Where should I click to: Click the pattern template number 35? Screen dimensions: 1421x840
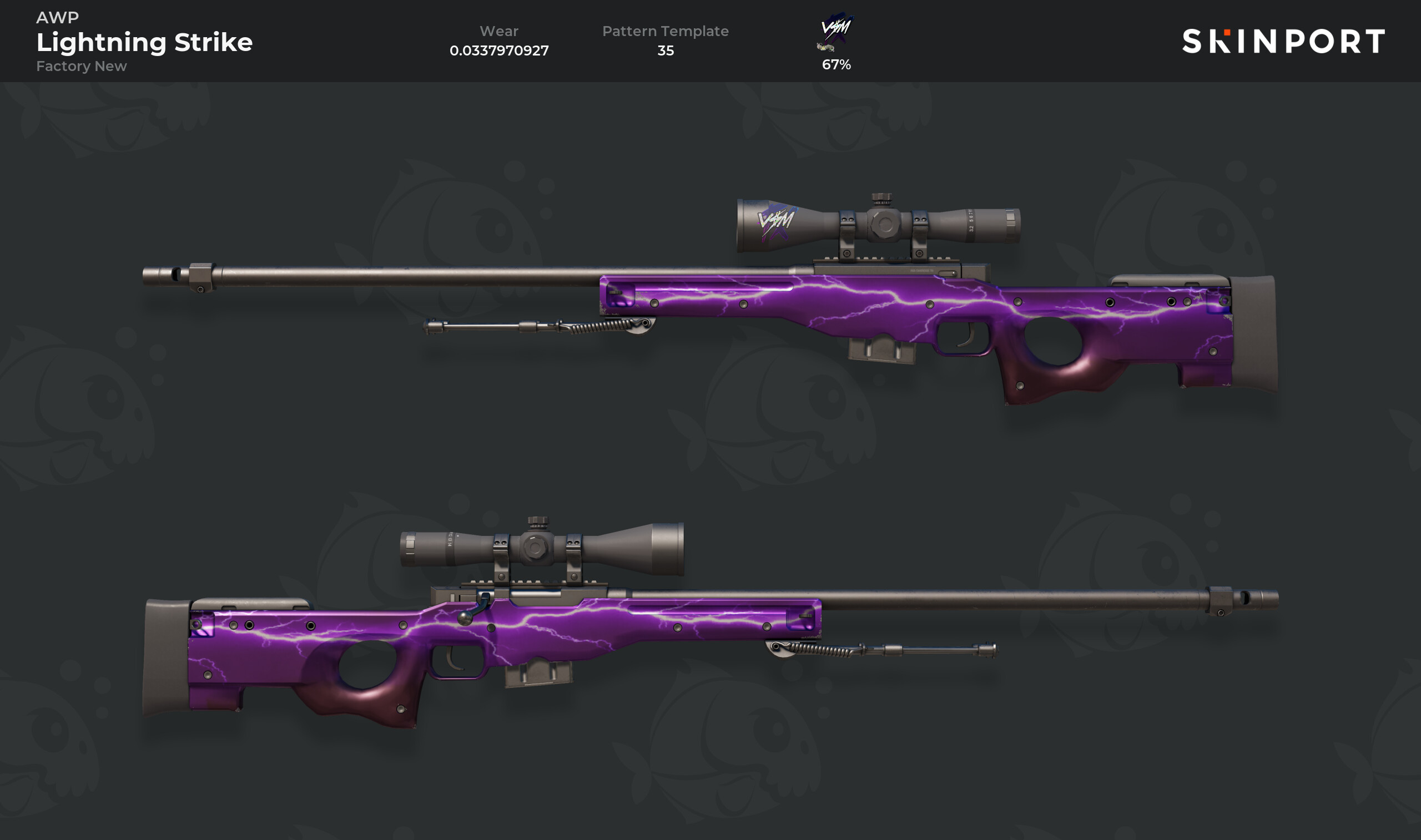point(665,50)
